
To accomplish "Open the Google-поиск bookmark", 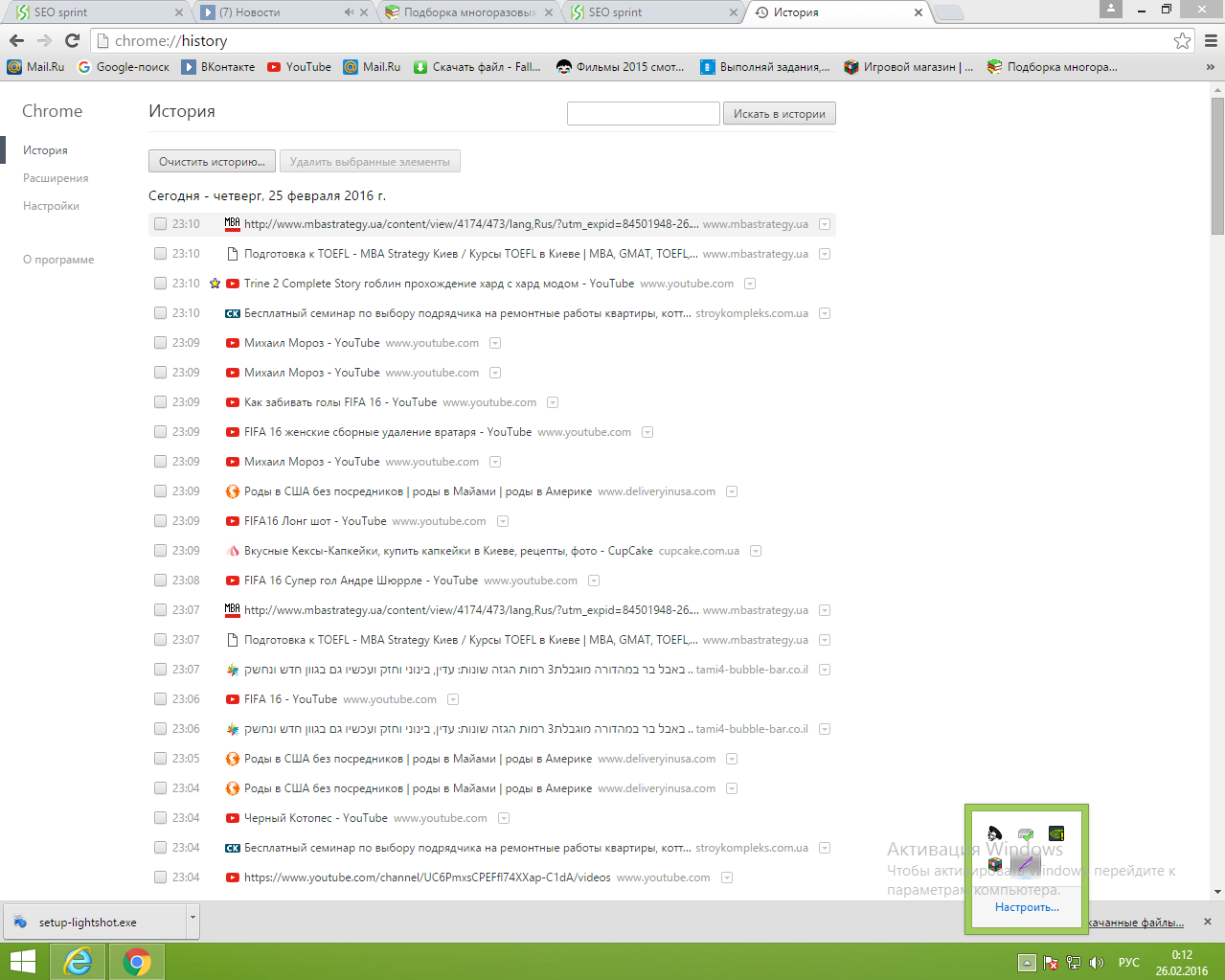I will tap(124, 67).
